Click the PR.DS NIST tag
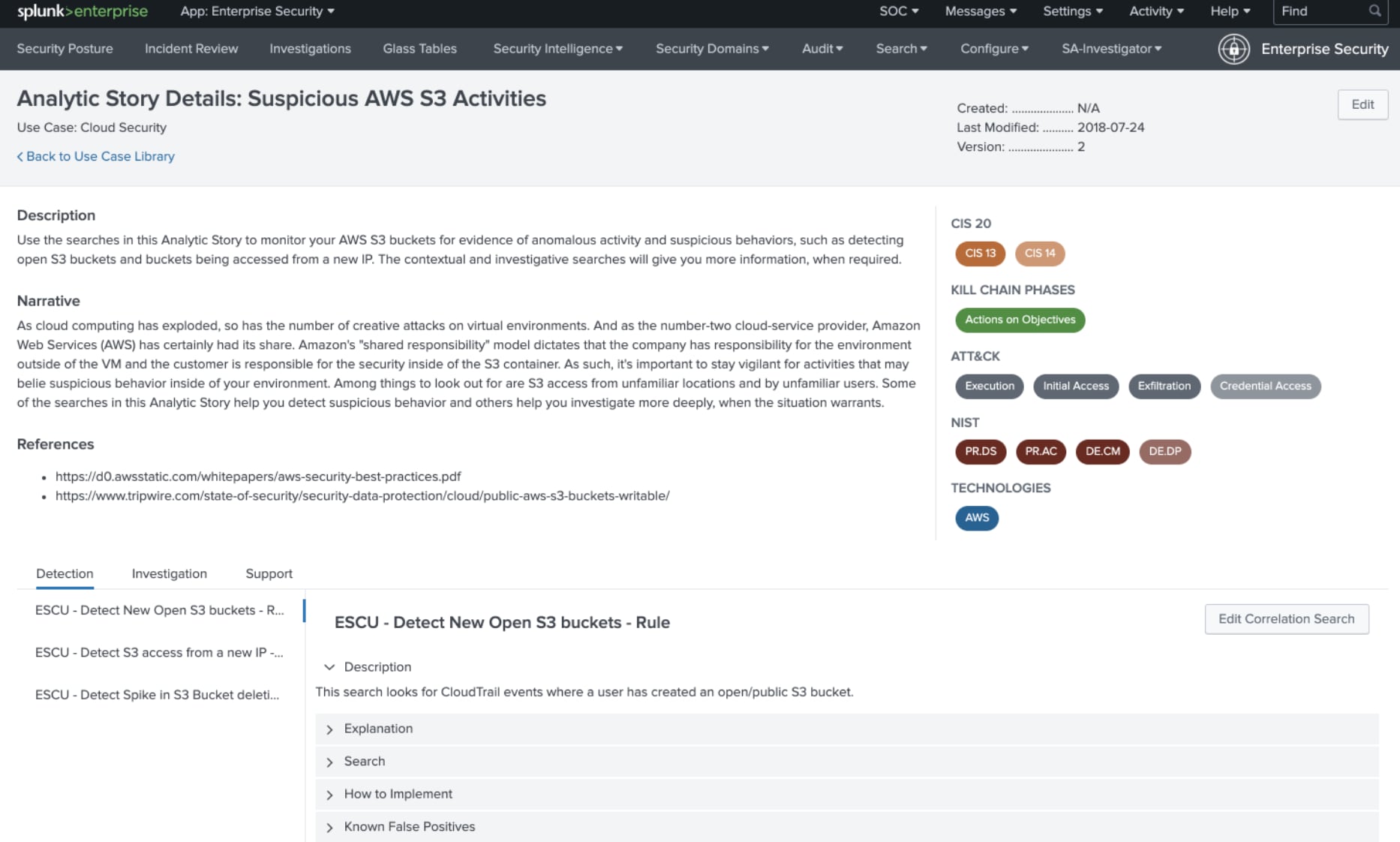 pyautogui.click(x=981, y=452)
